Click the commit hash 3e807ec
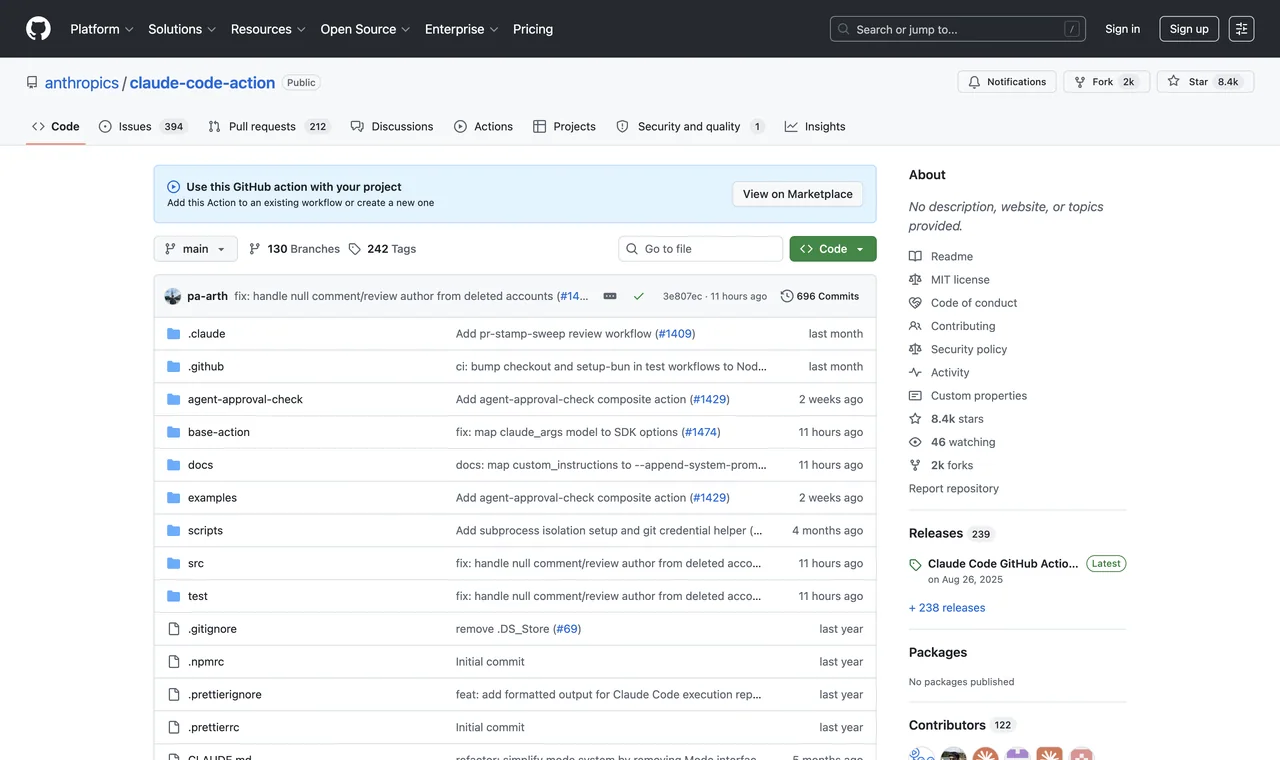The height and width of the screenshot is (760, 1280). [x=683, y=296]
